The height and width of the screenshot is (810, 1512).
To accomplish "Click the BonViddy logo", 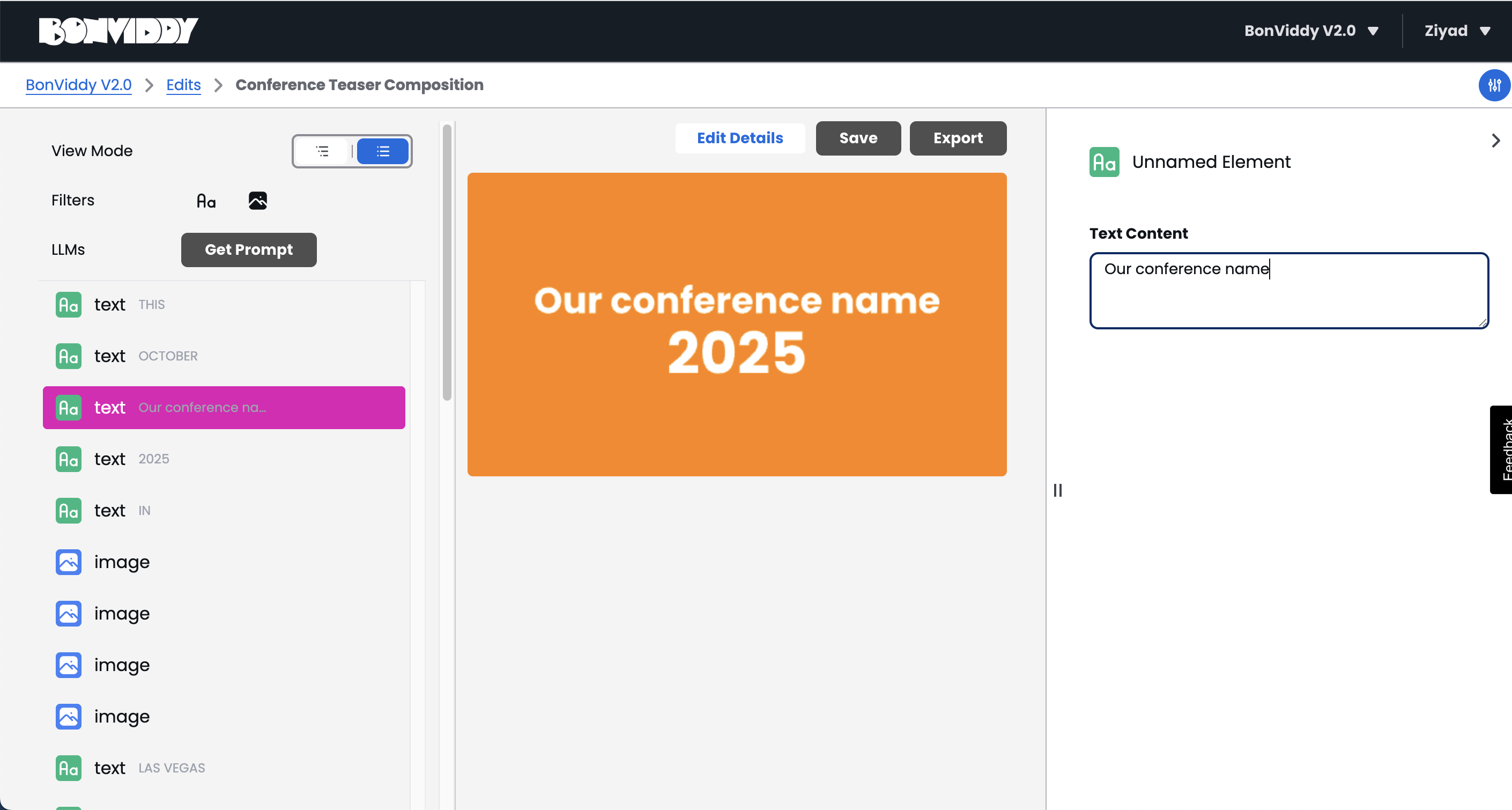I will click(118, 31).
